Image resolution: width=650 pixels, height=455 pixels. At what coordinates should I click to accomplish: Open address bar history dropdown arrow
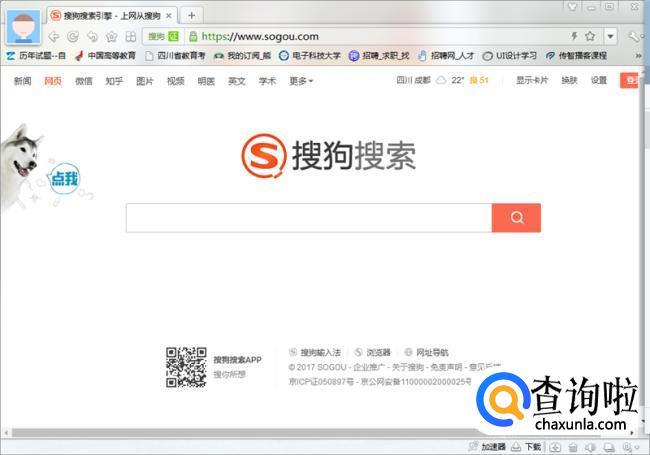(x=610, y=36)
